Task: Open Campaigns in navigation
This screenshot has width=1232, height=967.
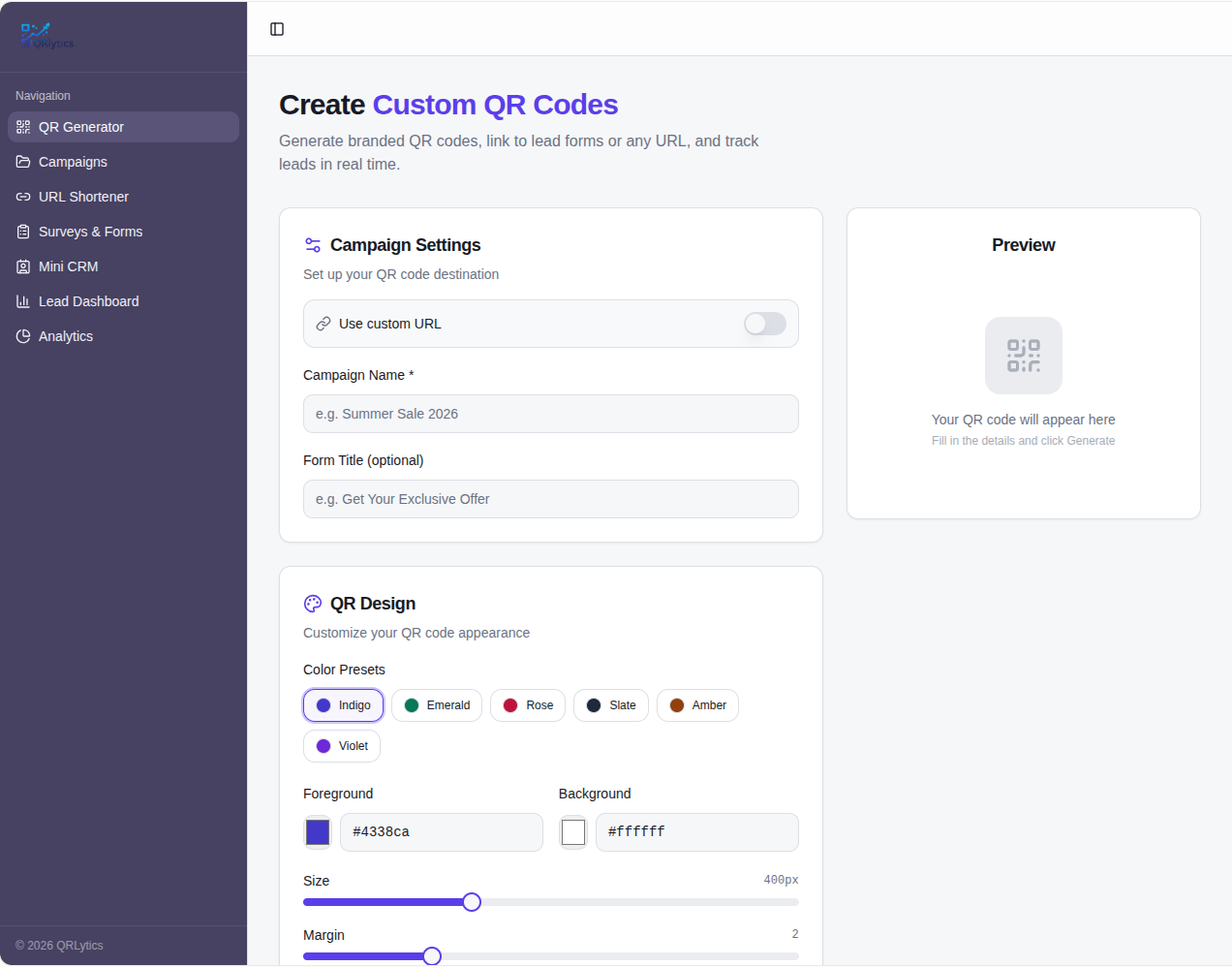Action: pos(123,162)
